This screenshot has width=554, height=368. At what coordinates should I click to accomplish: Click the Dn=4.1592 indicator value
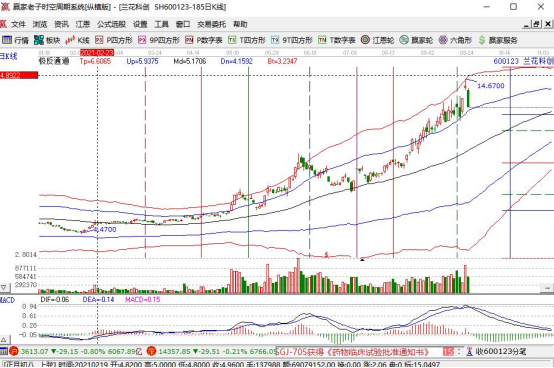pyautogui.click(x=237, y=61)
